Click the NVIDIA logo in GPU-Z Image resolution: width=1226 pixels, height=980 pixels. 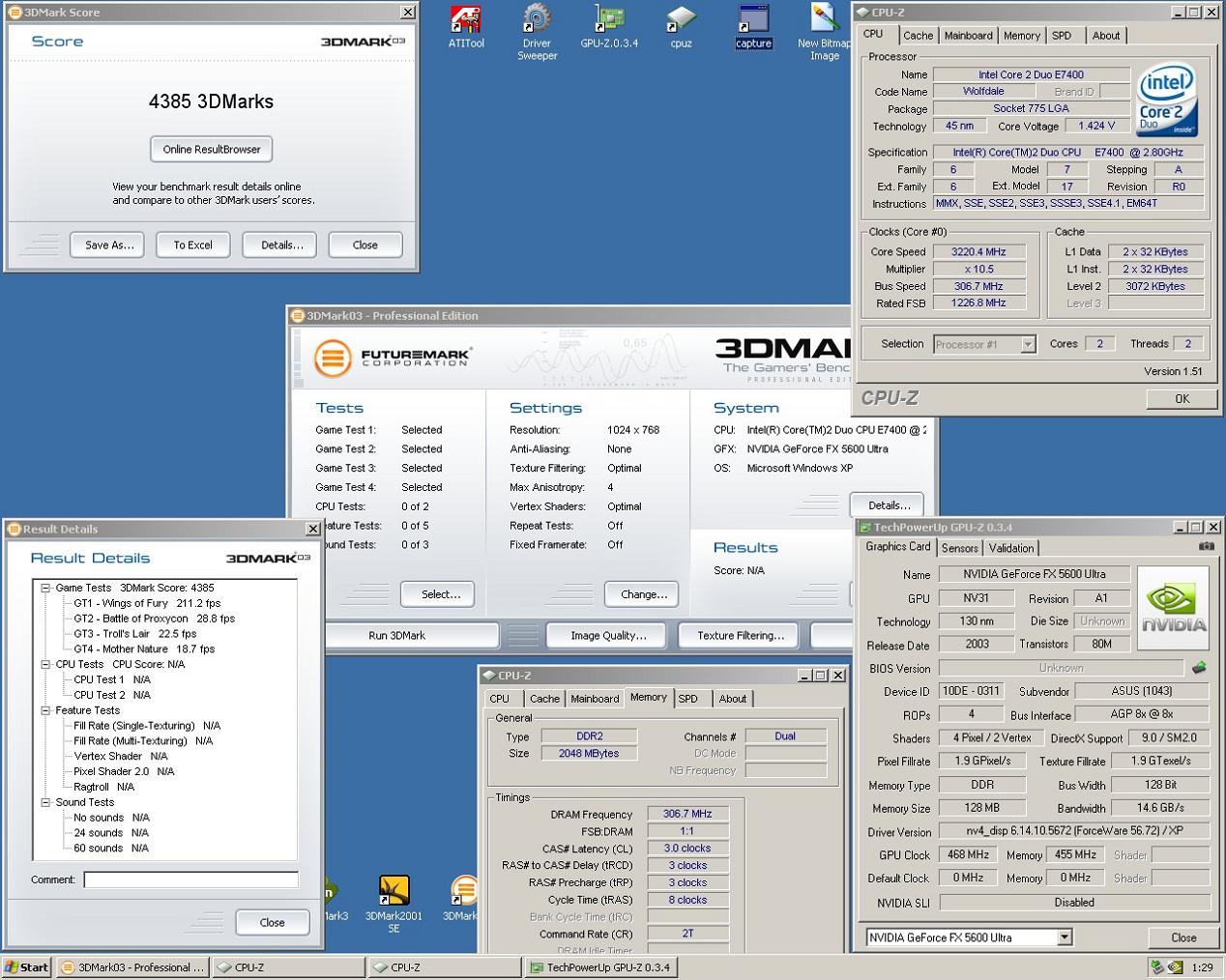[x=1173, y=608]
